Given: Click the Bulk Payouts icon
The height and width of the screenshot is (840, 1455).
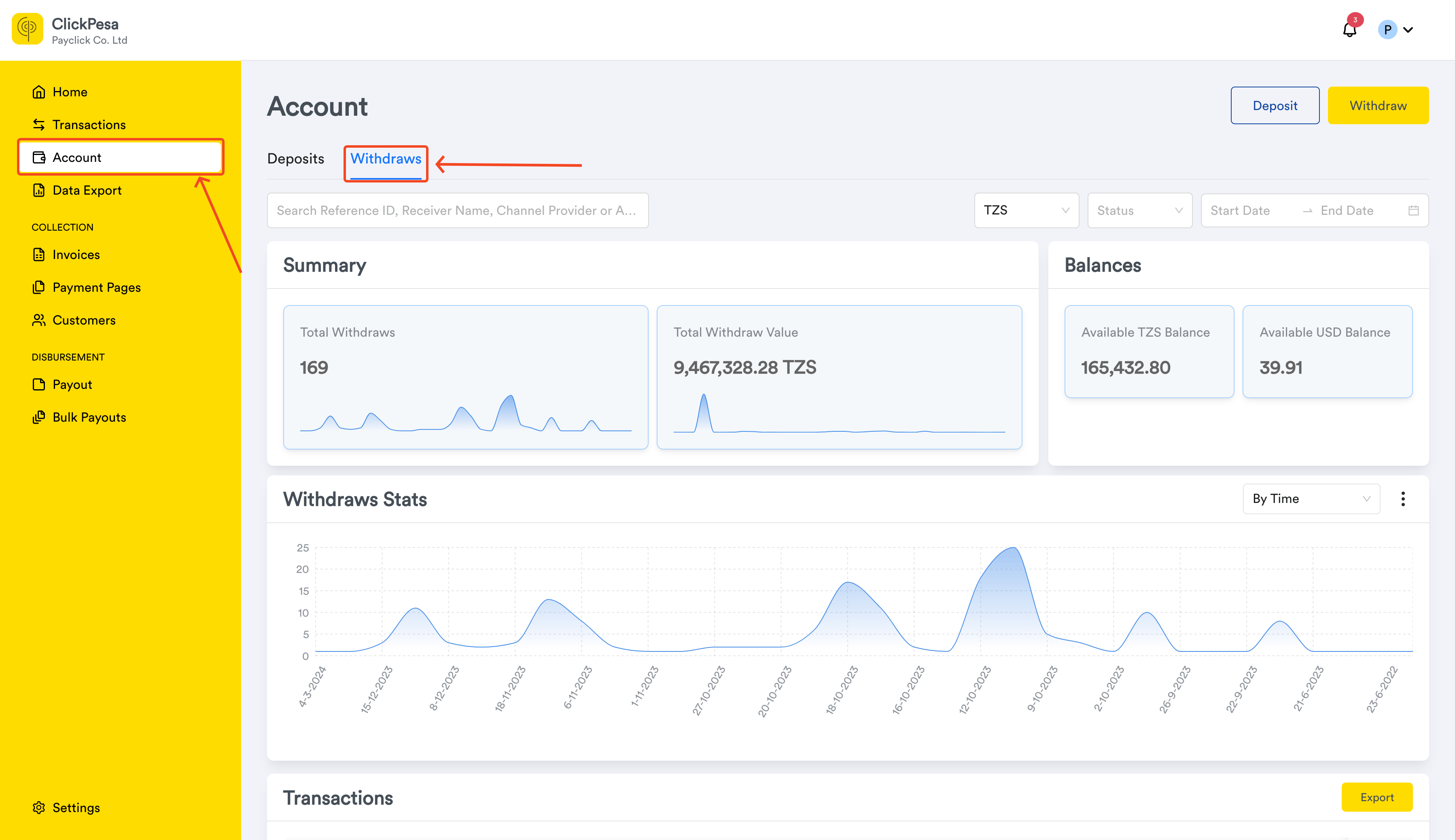Looking at the screenshot, I should point(39,417).
